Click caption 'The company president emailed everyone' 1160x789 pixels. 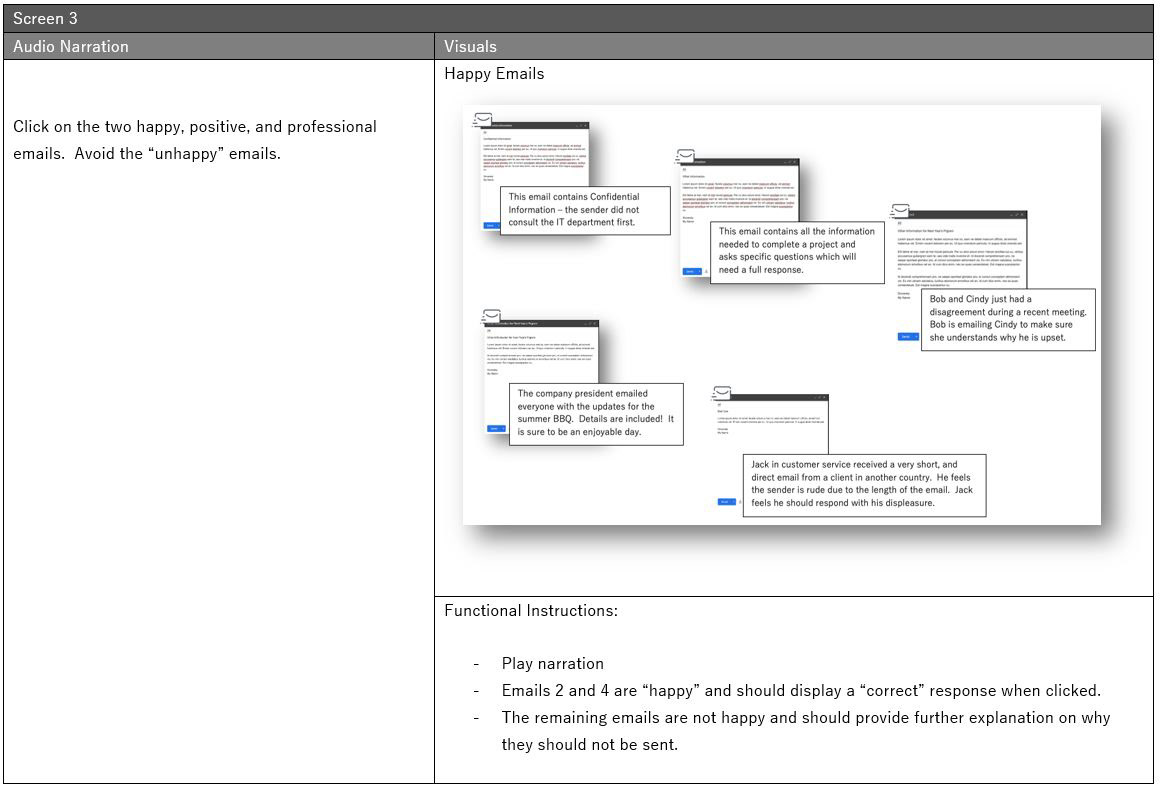(x=596, y=413)
